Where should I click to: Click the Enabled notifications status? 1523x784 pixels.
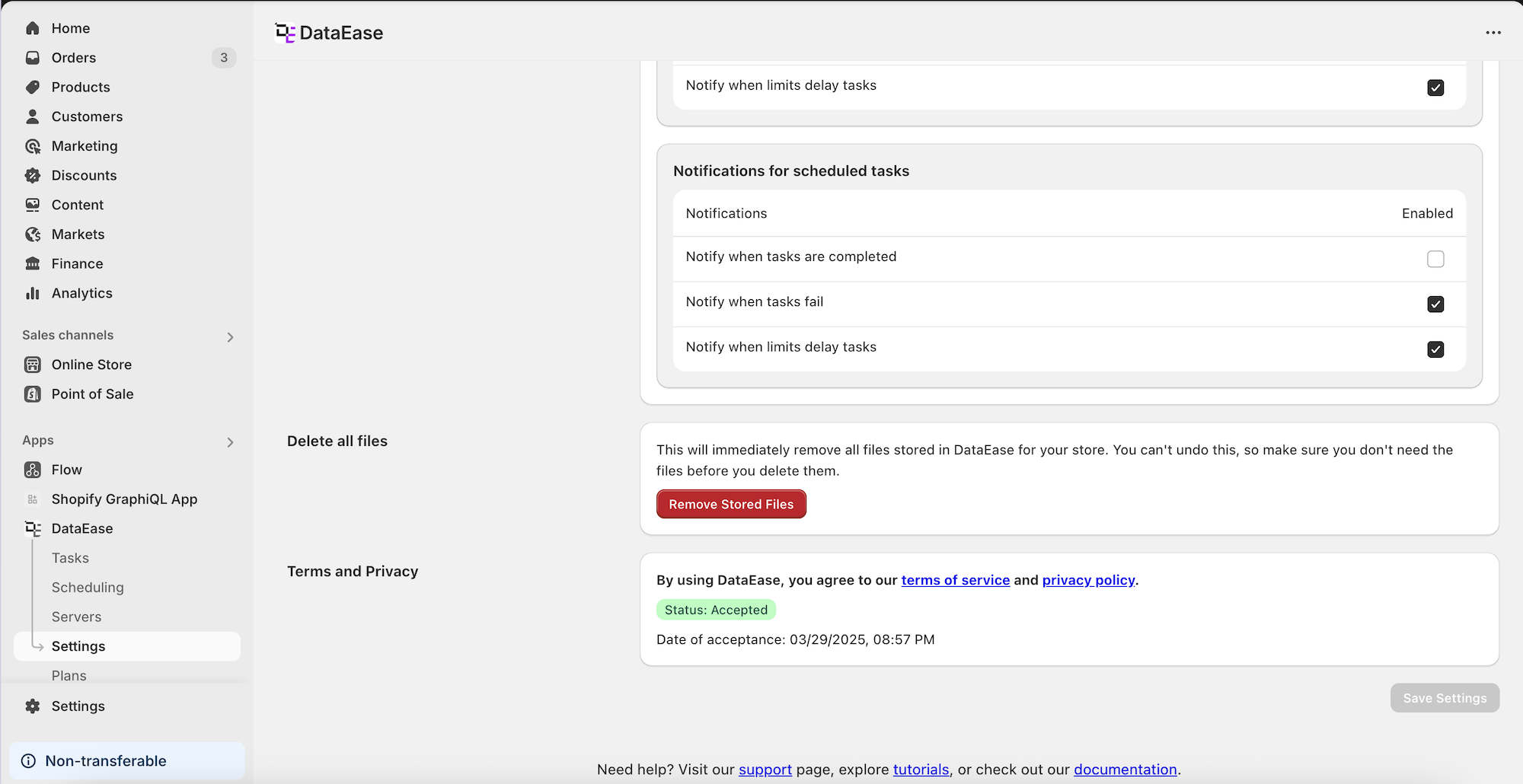[x=1427, y=213]
